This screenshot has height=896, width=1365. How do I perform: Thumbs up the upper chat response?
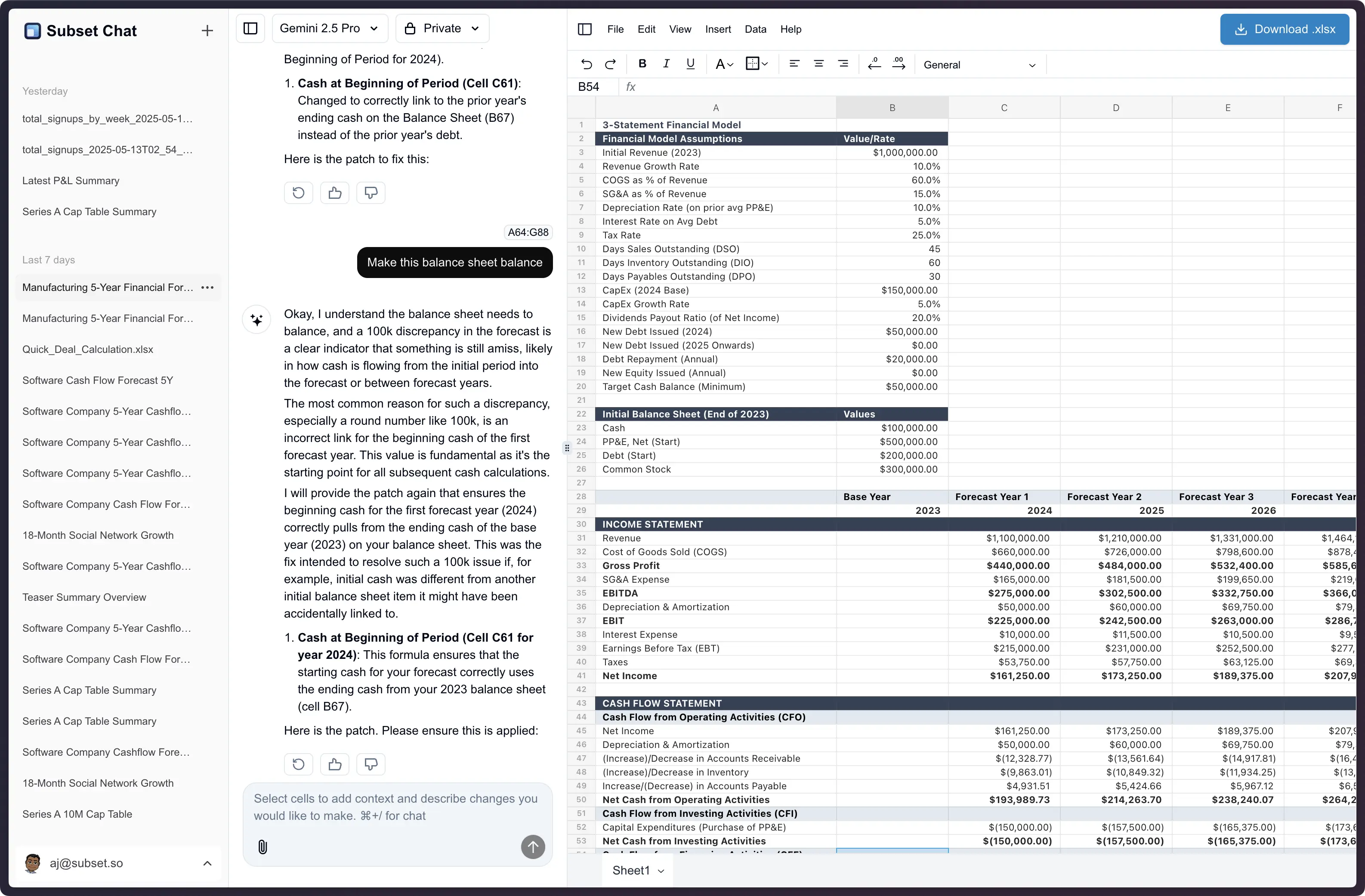(335, 193)
